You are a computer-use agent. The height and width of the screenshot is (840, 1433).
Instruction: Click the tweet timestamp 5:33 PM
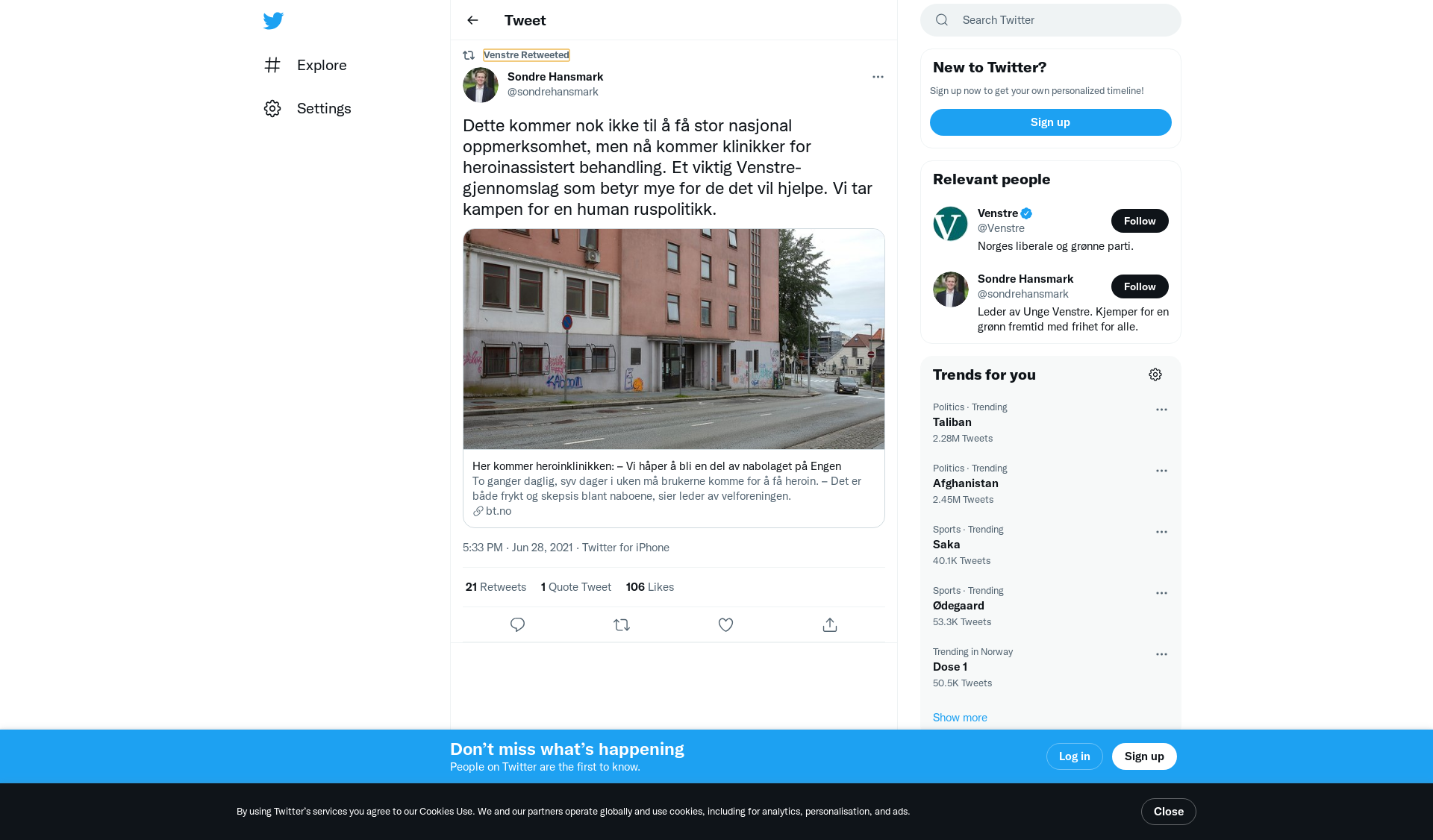tap(517, 548)
